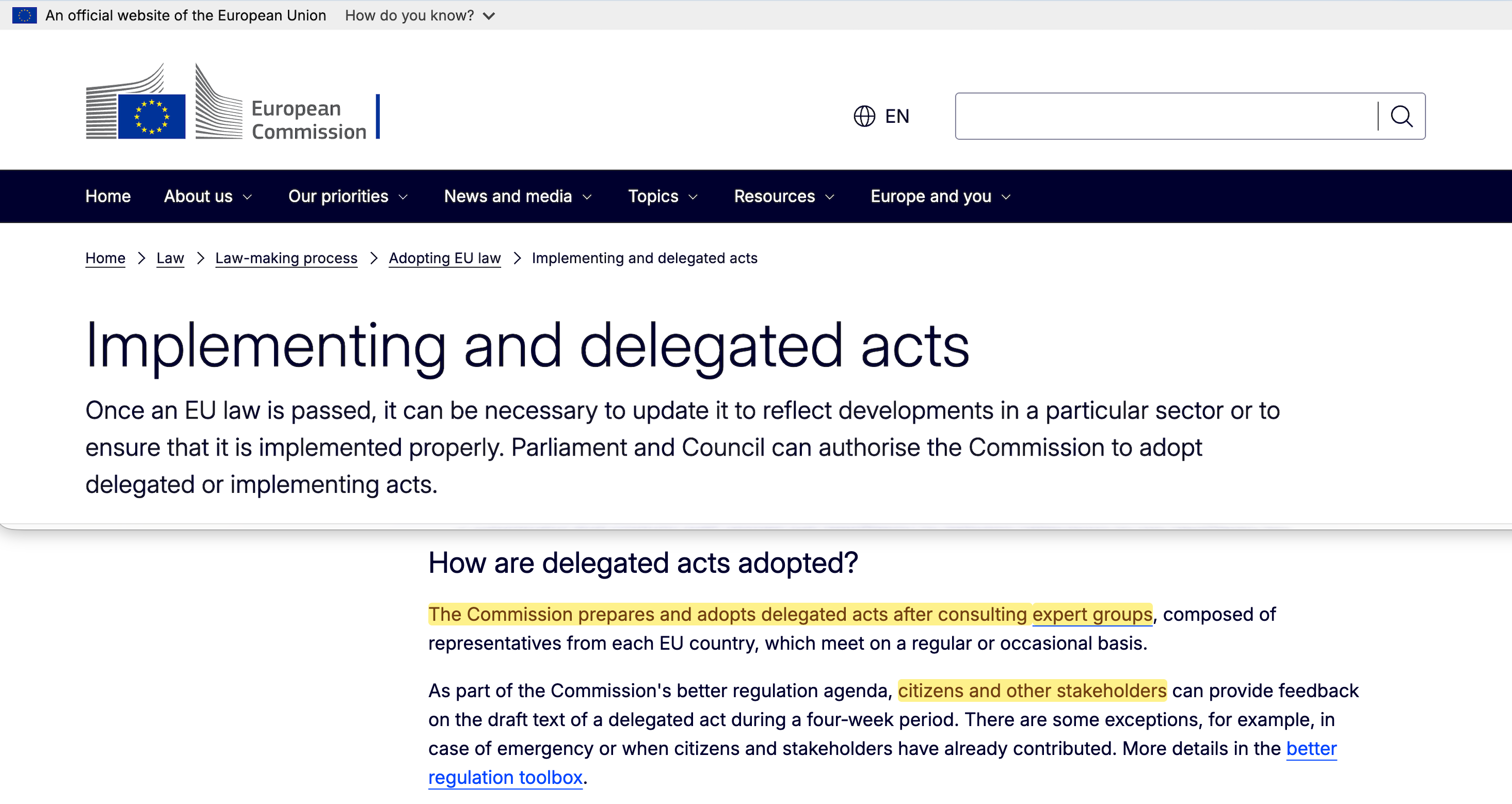Click the Adopting EU law breadcrumb
The width and height of the screenshot is (1512, 804).
pyautogui.click(x=444, y=258)
